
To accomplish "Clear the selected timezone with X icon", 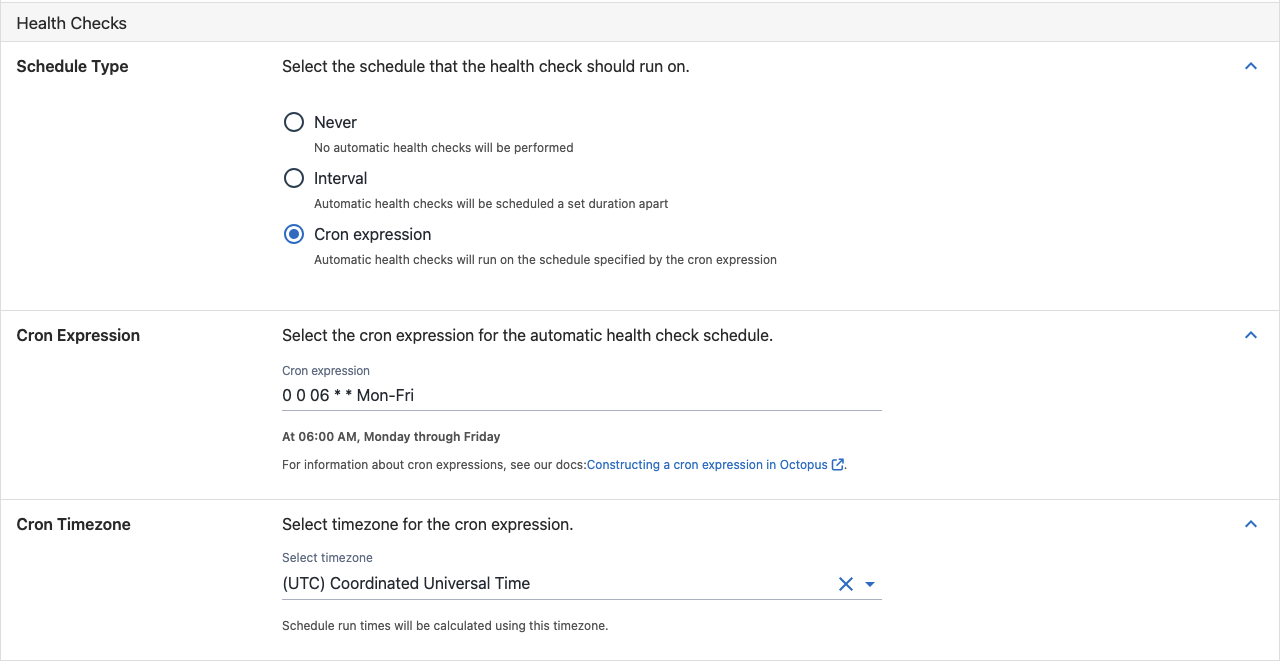I will coord(846,584).
